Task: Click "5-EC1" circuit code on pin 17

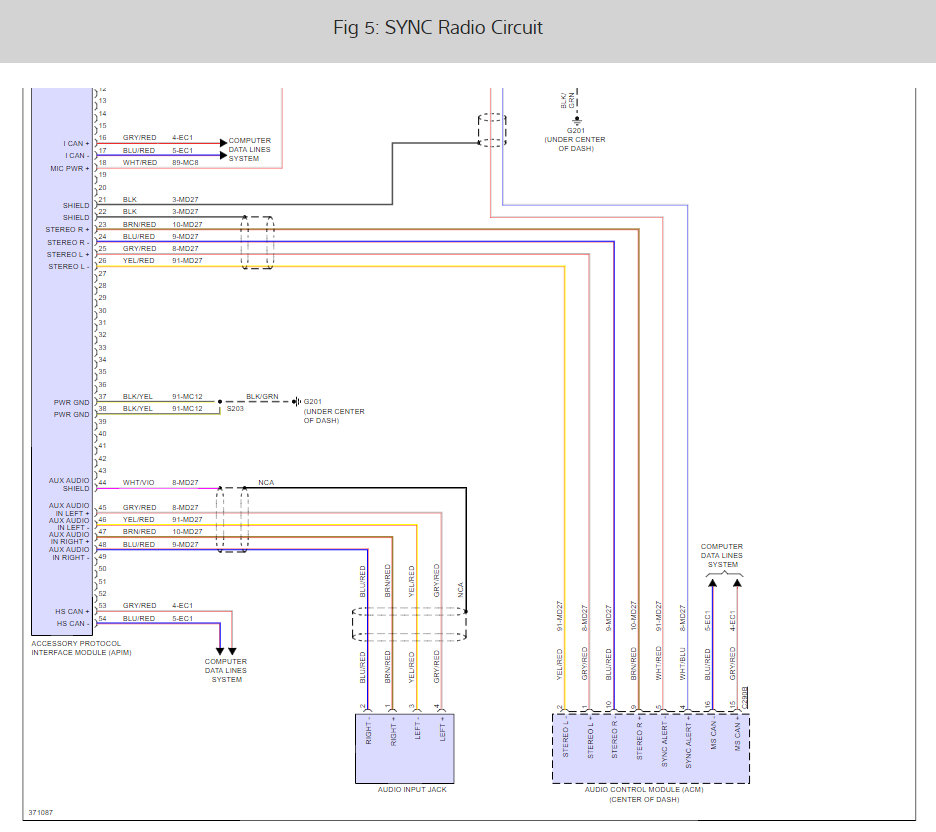Action: [x=182, y=150]
